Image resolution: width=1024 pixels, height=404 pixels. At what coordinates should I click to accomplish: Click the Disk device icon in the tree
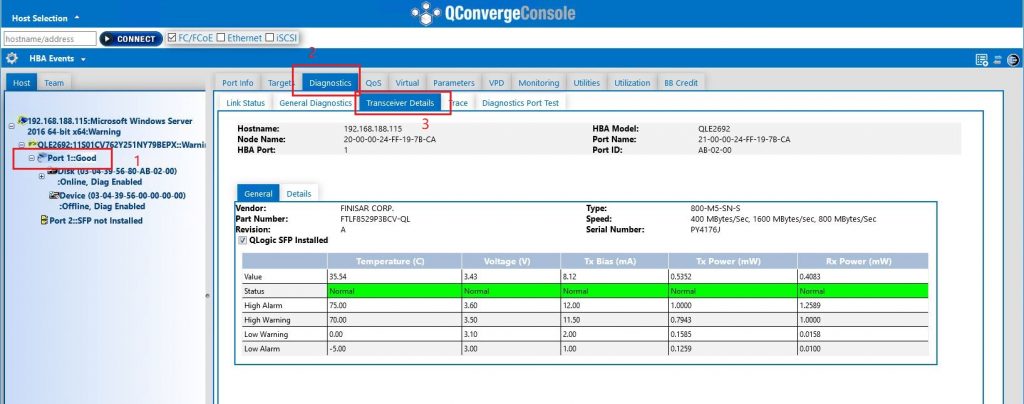click(54, 170)
